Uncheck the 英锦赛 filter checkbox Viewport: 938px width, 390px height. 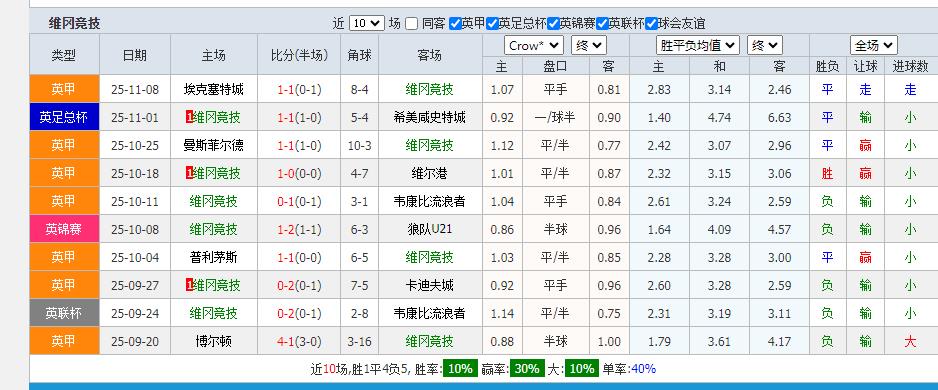point(553,24)
